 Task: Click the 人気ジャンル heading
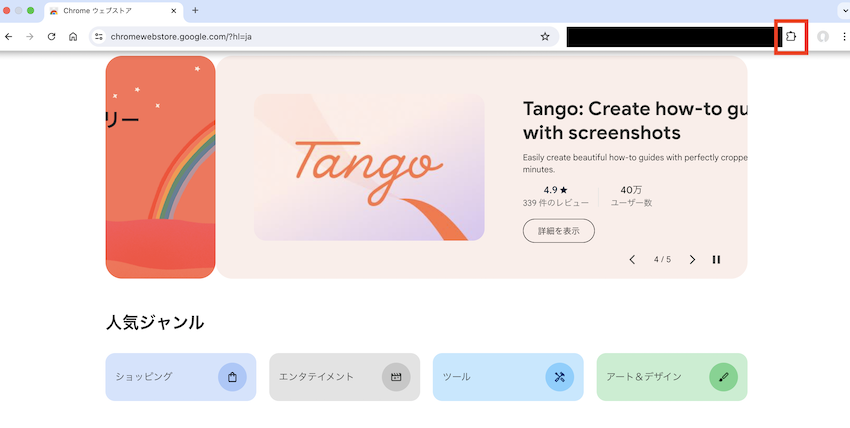point(155,322)
